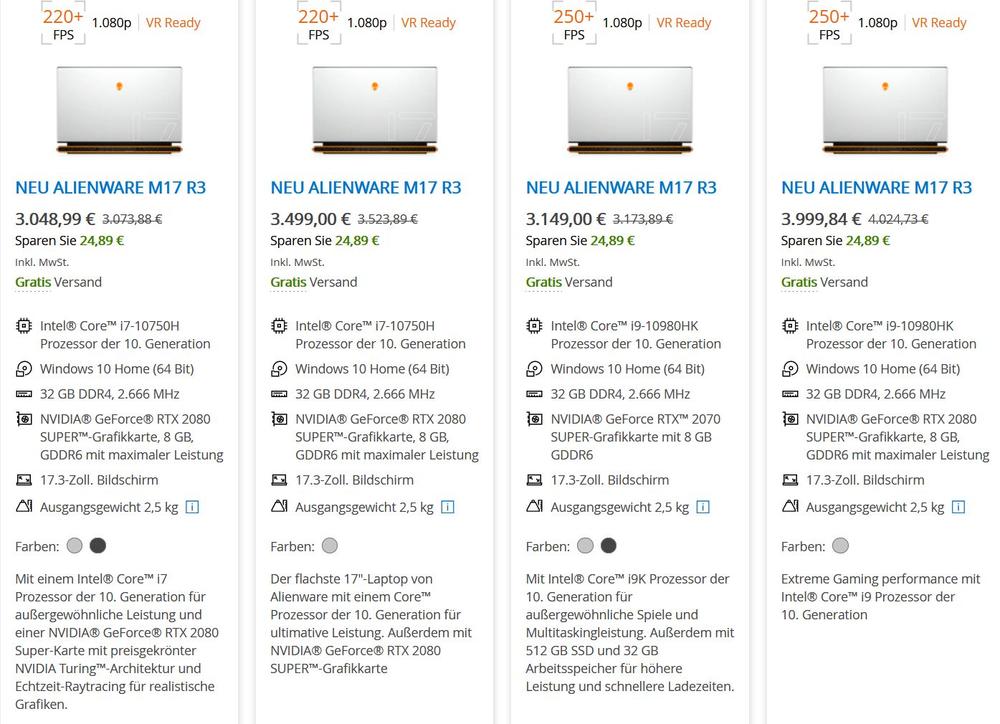Click VR Ready label on fourth laptop
Viewport: 1000px width, 724px height.
coord(939,23)
